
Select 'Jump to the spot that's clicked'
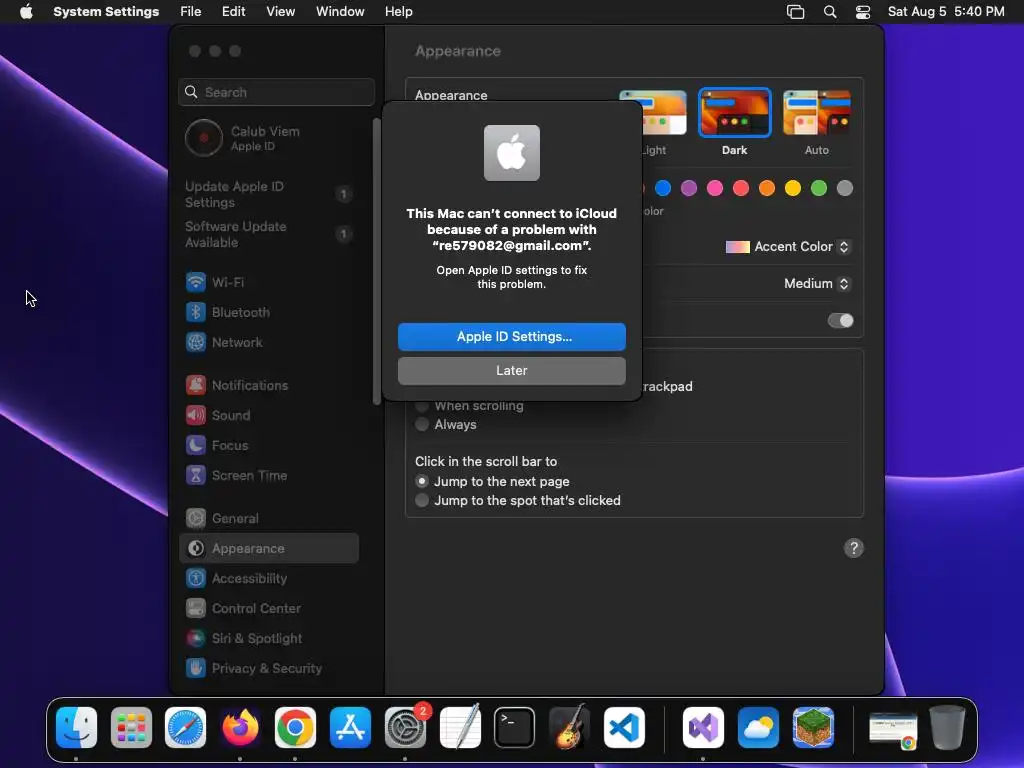(422, 500)
